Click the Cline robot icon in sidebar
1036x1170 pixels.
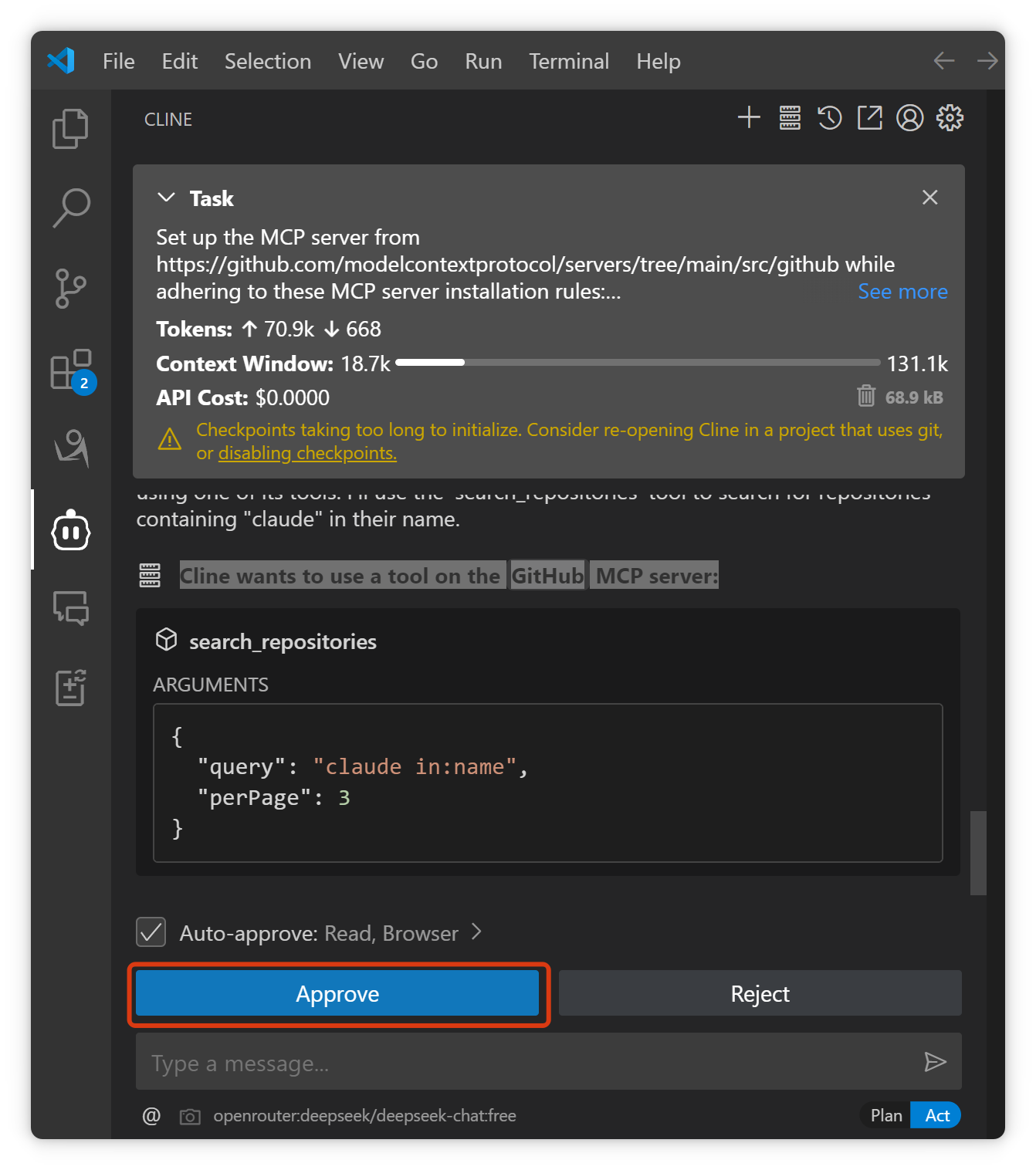(71, 531)
